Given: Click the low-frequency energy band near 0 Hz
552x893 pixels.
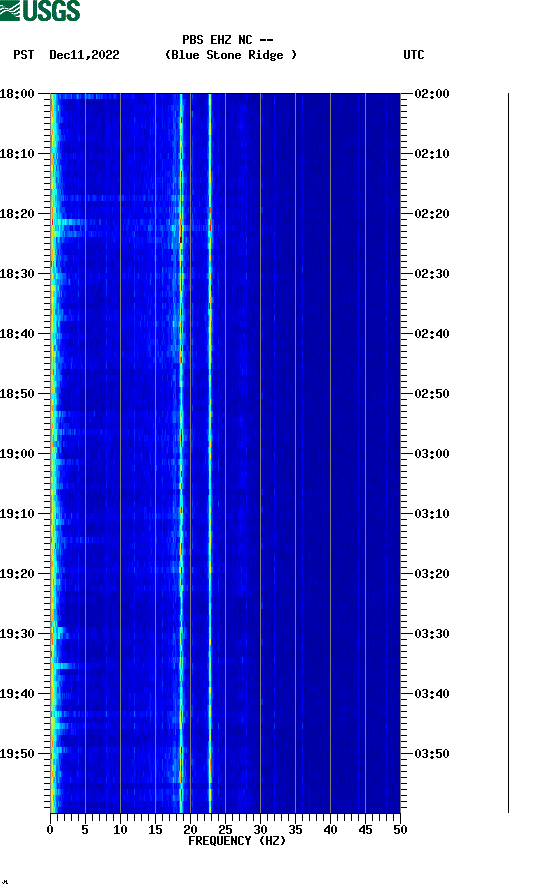Looking at the screenshot, I should 53,453.
